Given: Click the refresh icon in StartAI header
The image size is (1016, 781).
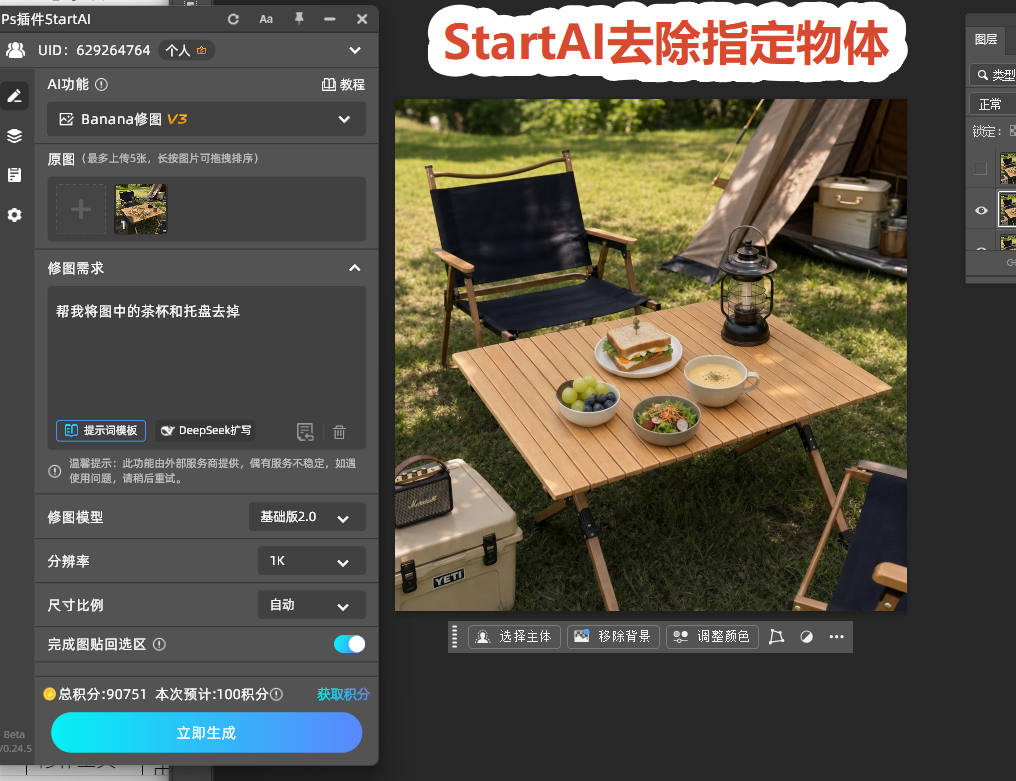Looking at the screenshot, I should point(233,19).
